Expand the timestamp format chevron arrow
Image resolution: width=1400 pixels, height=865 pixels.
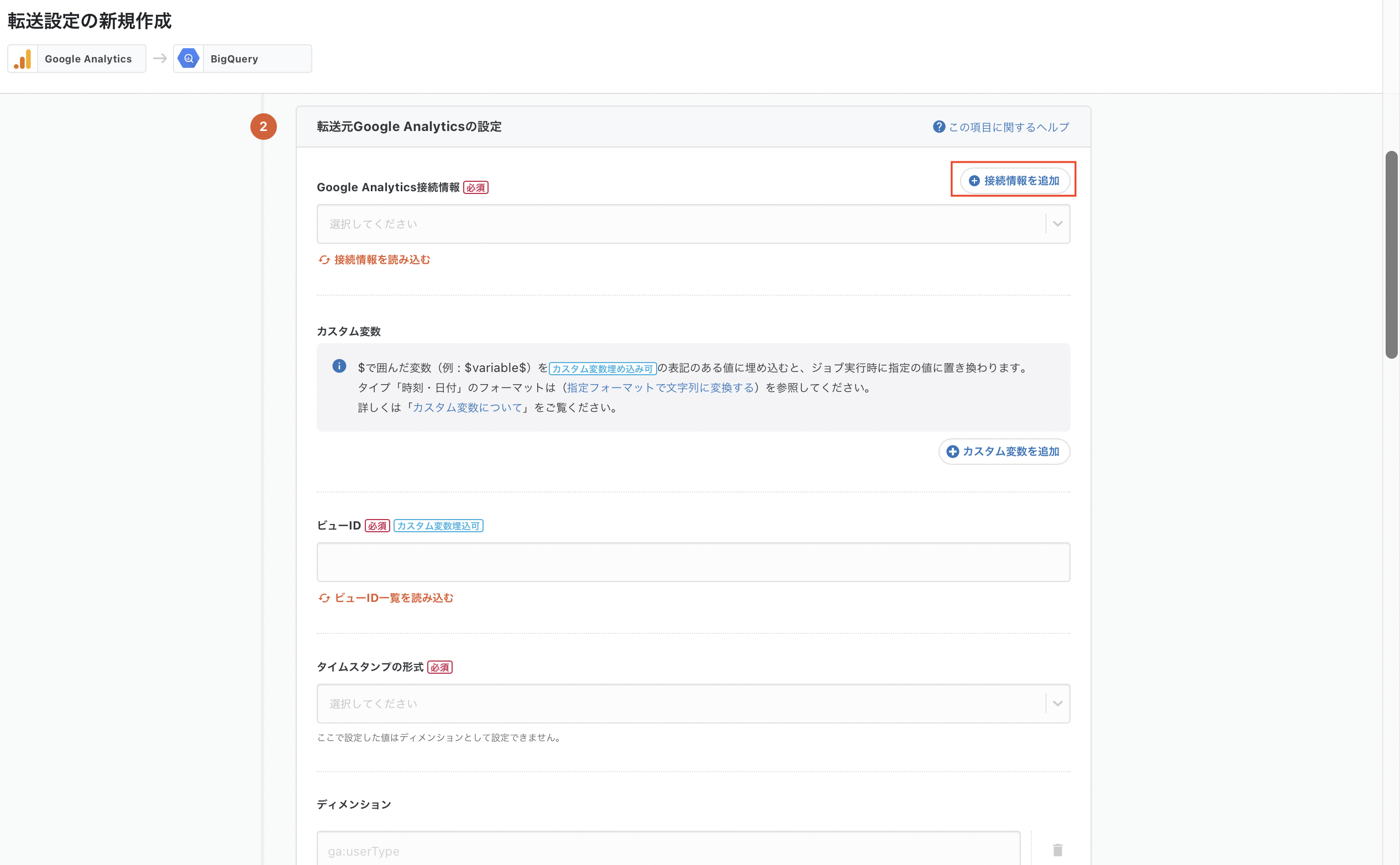[1057, 703]
